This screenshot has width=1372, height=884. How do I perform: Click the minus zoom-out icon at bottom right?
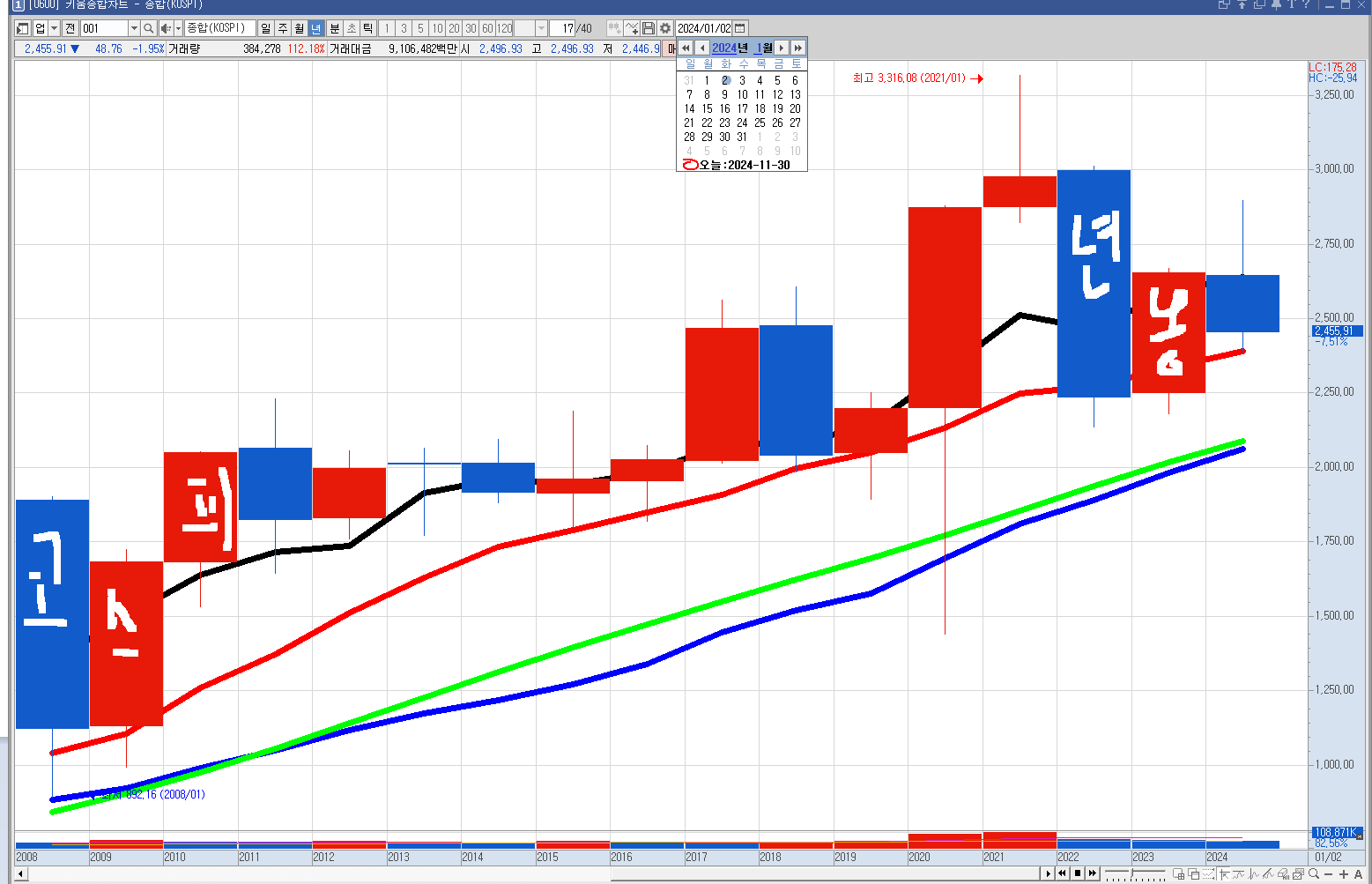click(x=1329, y=873)
